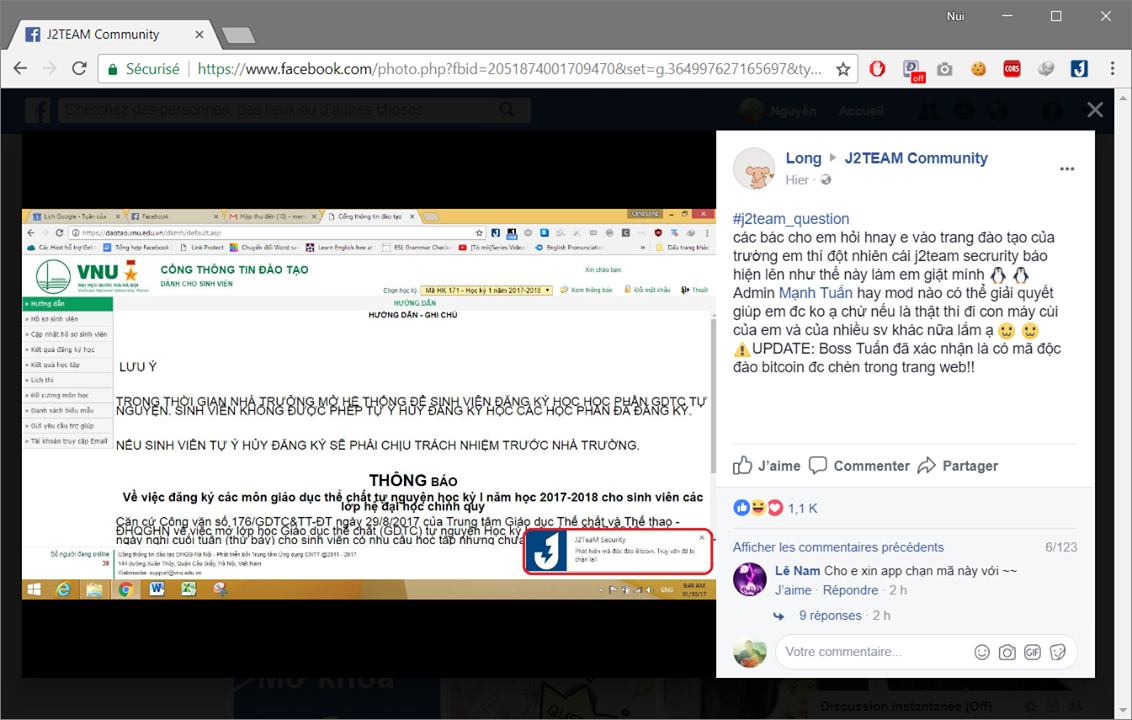Click the 6/123 comment count
Viewport: 1132px width, 720px height.
pos(1061,547)
